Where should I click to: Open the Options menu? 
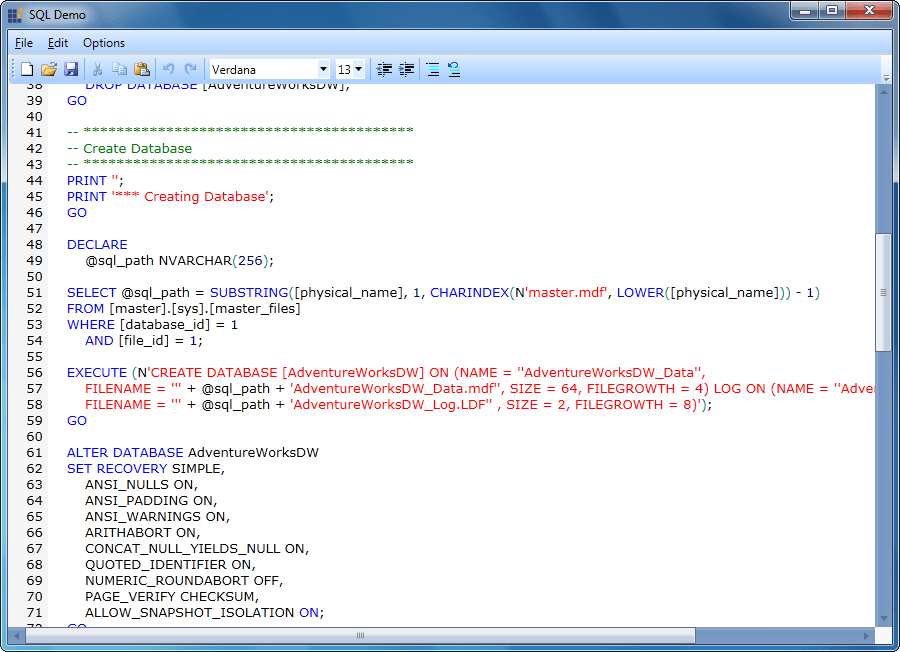[103, 43]
